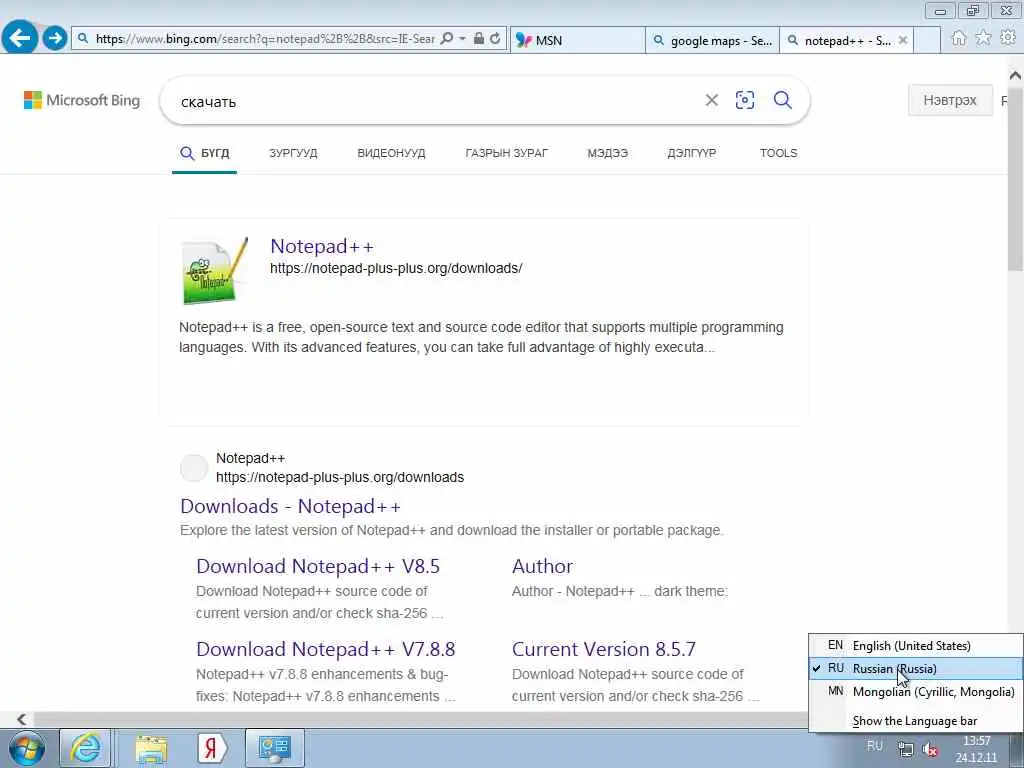Select Russian (Russia) input language
Viewport: 1024px width, 768px height.
[916, 668]
